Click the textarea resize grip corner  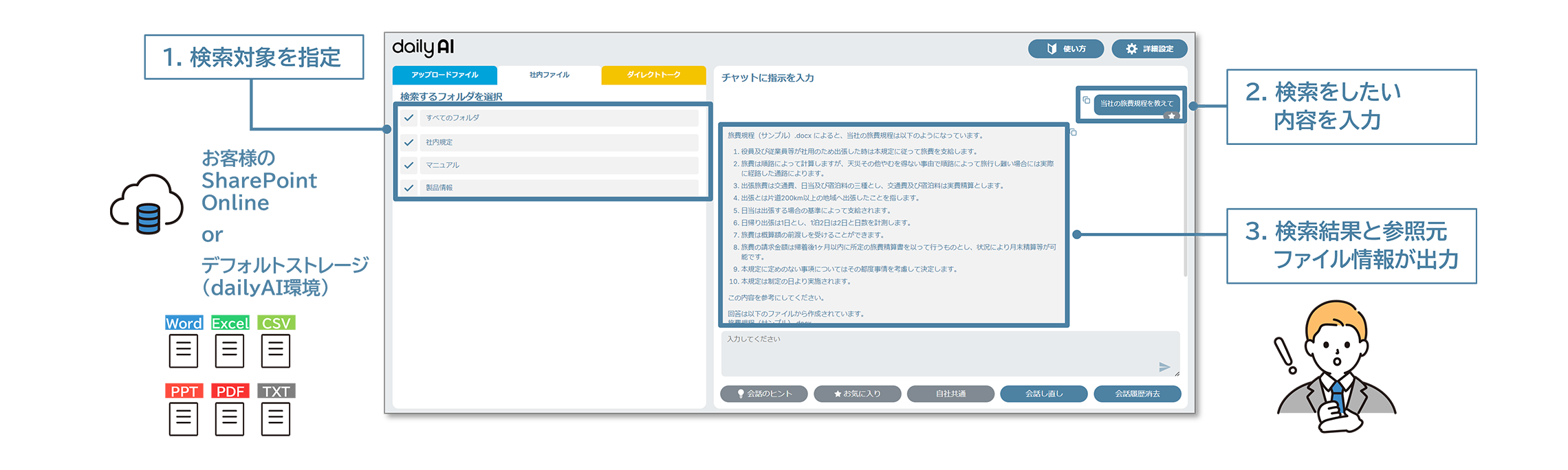point(1177,374)
